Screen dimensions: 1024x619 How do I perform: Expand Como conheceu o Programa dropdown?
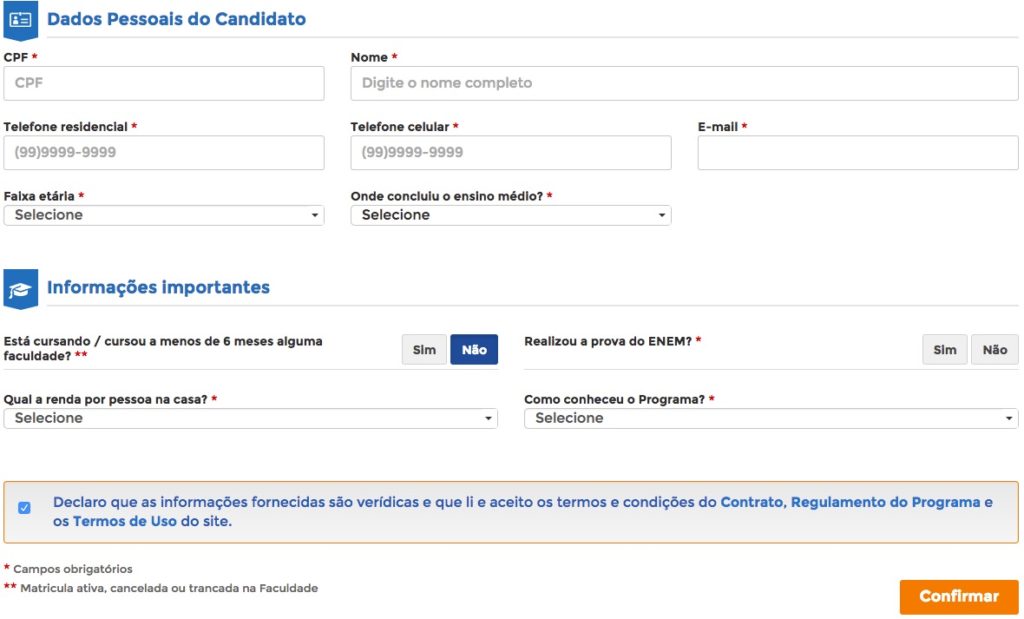coord(771,418)
